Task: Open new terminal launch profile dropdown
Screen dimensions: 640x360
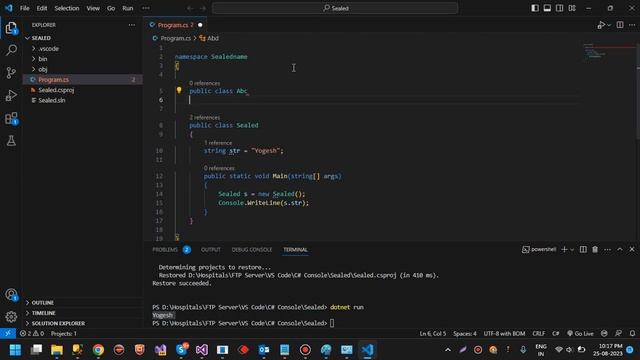Action: point(572,249)
